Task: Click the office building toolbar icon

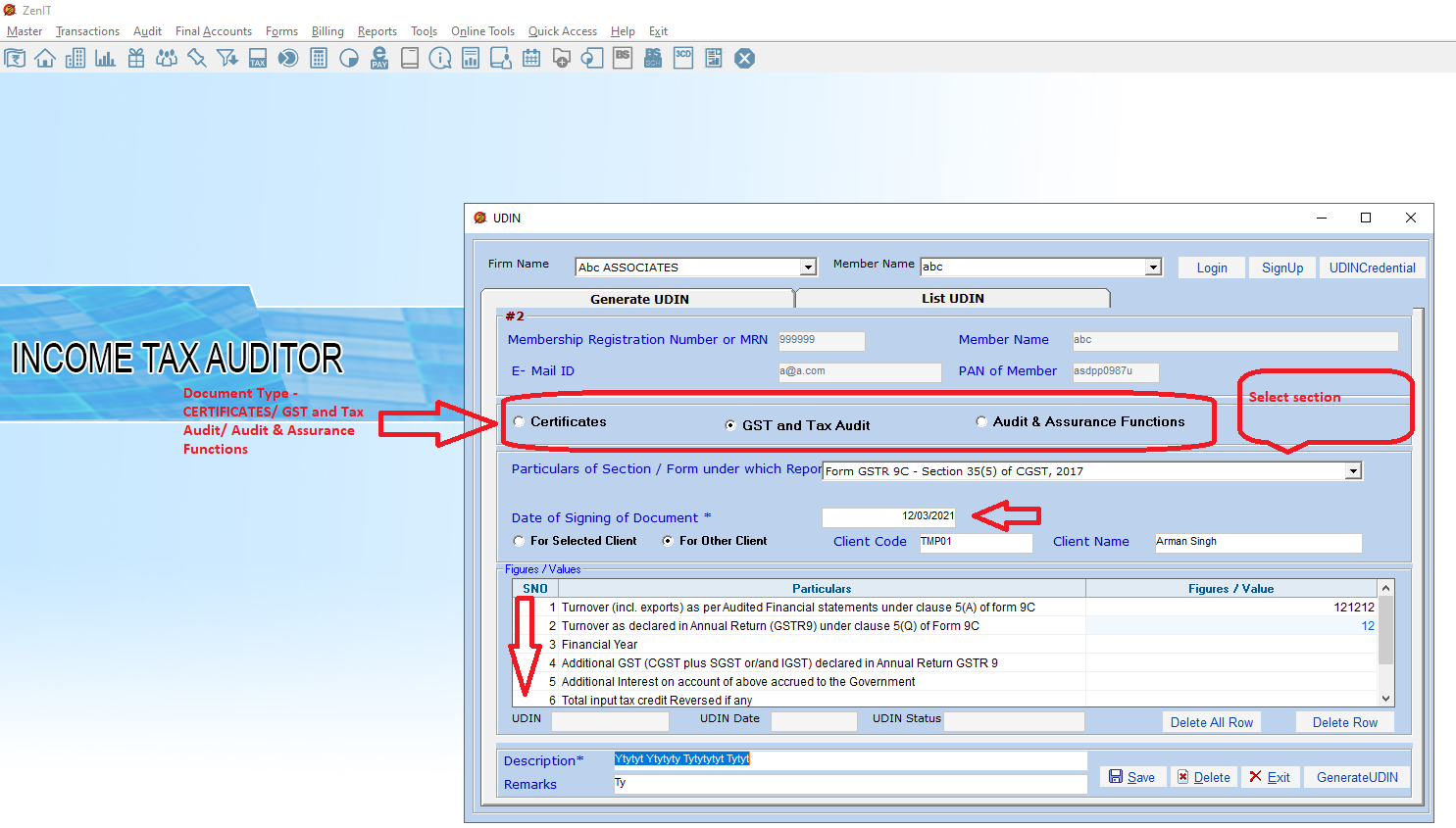Action: (x=75, y=59)
